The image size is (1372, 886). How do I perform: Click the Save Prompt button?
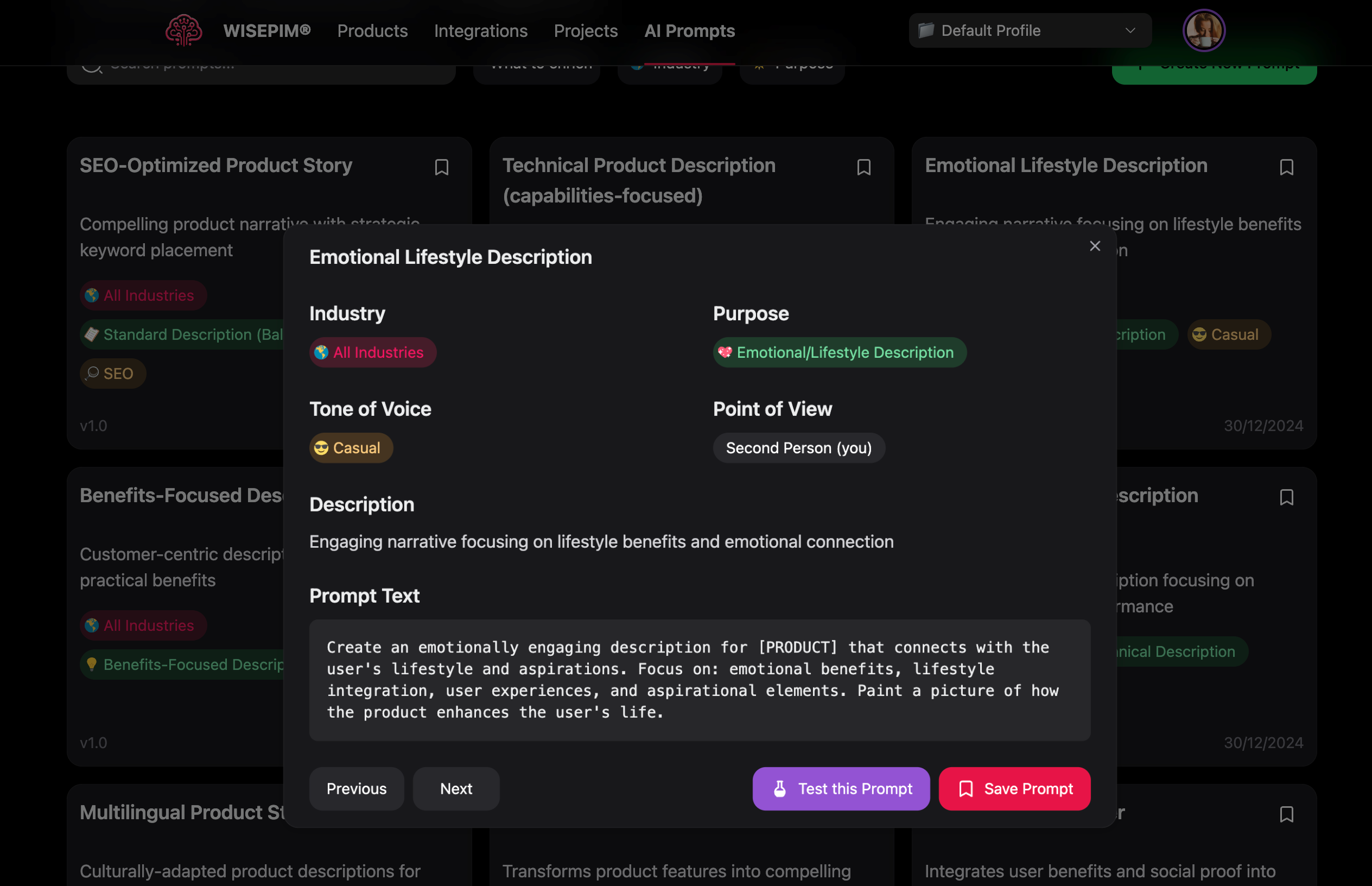pos(1014,788)
